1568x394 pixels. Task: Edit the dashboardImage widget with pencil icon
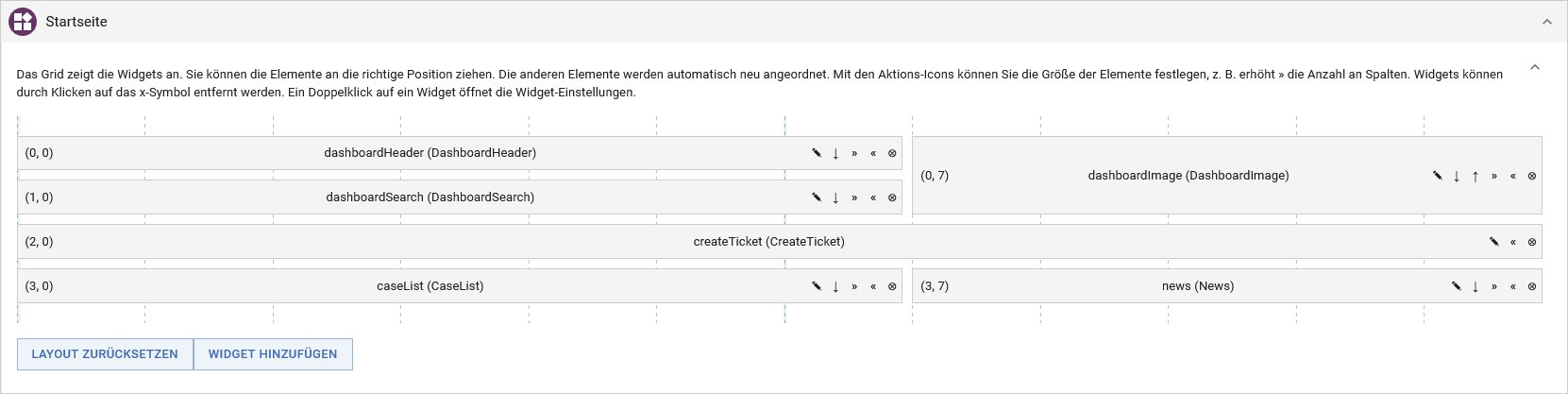tap(1438, 176)
